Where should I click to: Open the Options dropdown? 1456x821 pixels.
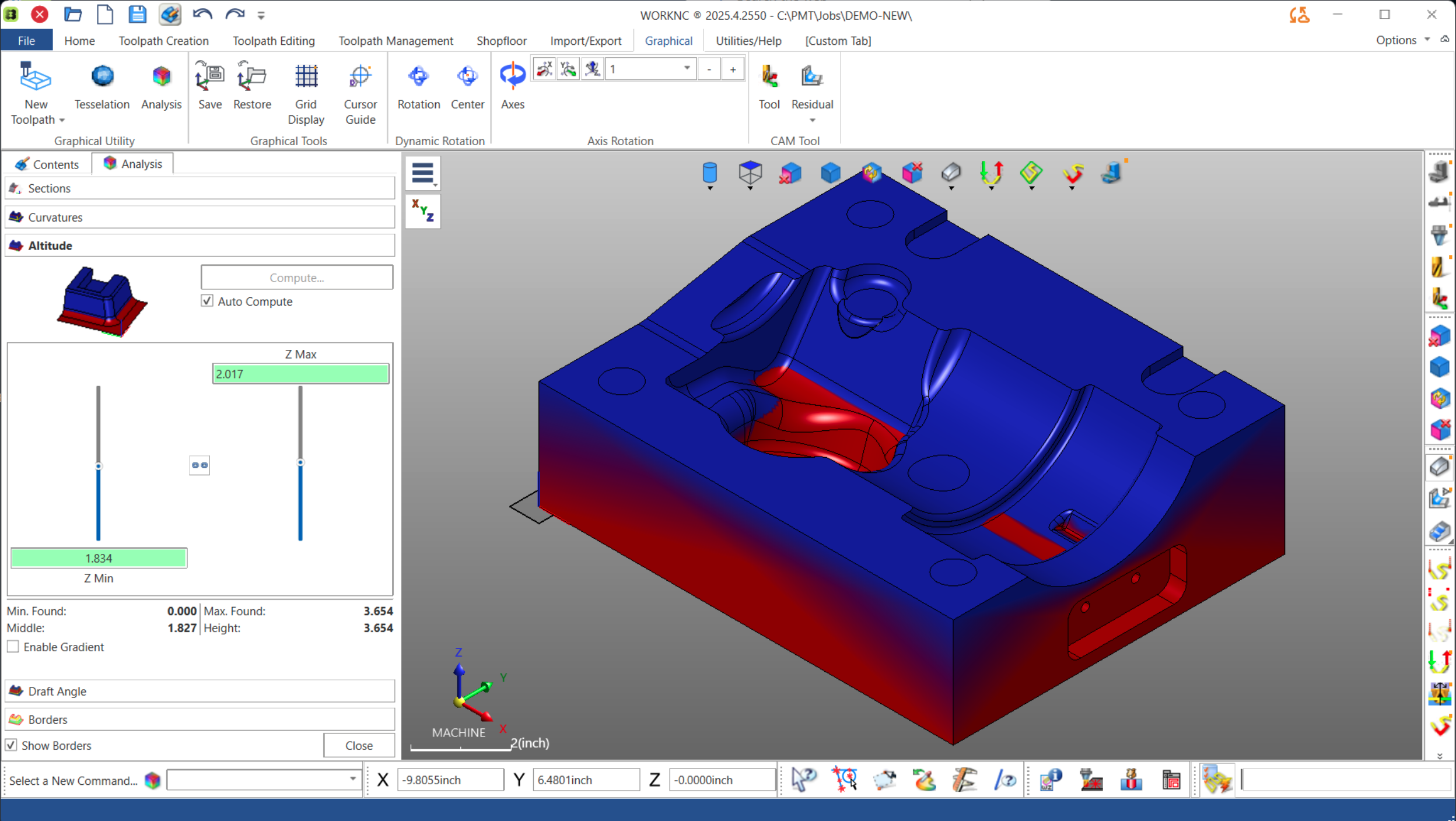click(x=1403, y=40)
